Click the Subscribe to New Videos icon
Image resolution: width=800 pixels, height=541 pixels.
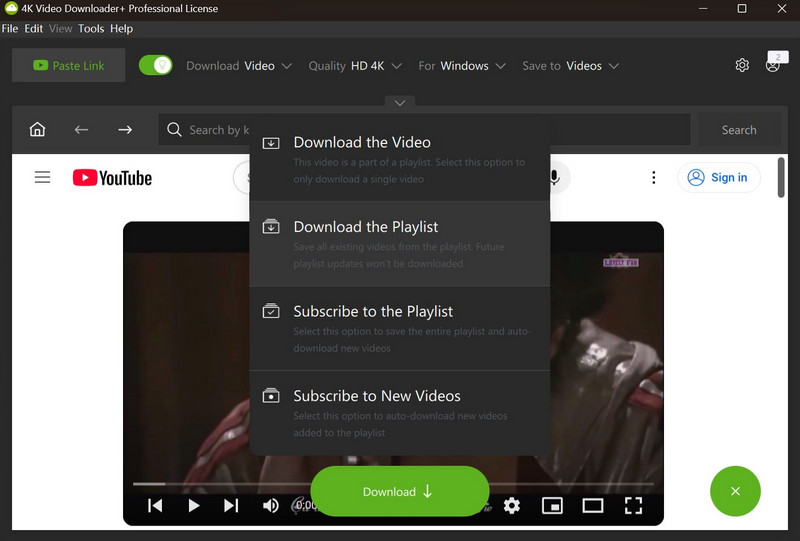(271, 396)
